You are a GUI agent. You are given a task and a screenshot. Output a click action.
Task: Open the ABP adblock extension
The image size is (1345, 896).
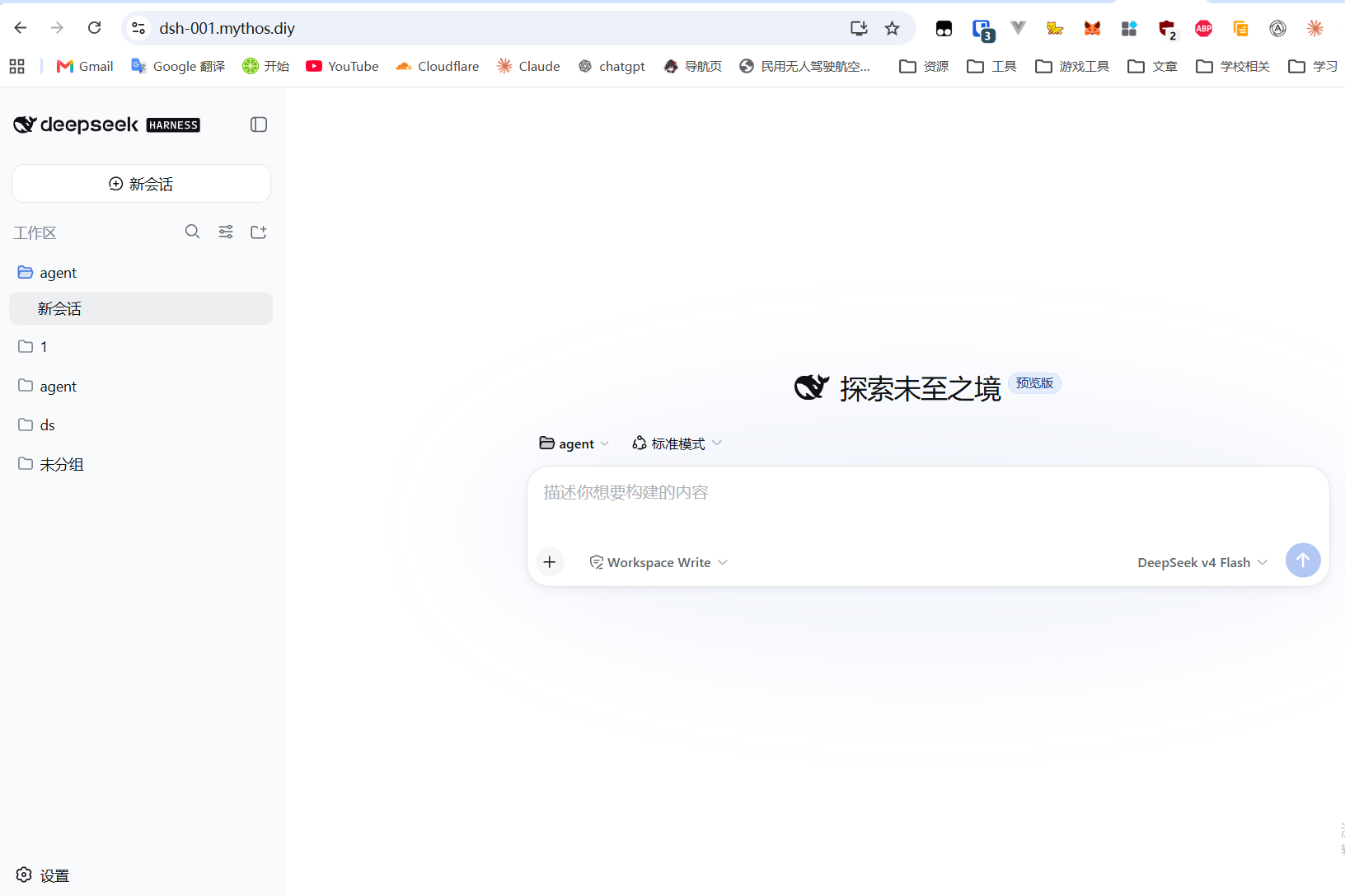(x=1203, y=29)
